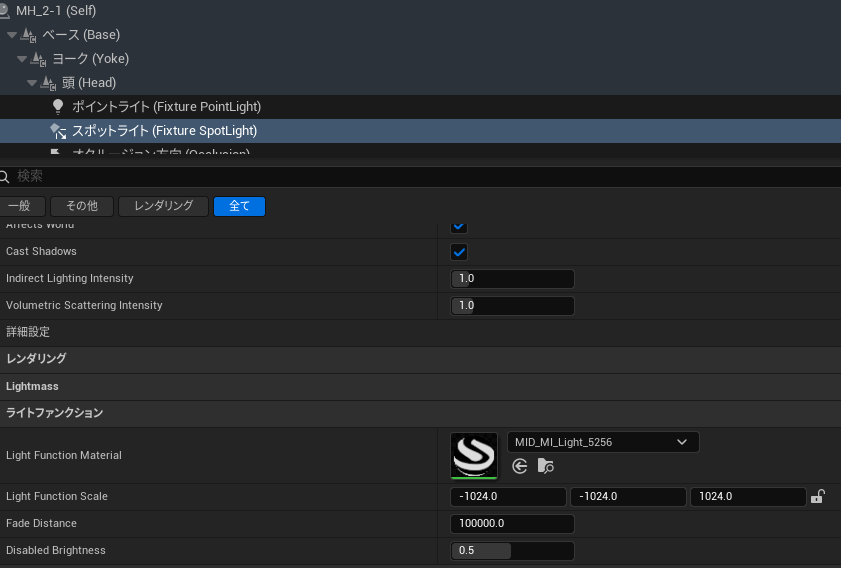
Task: Click the Disabled Brightness 0.5 slider
Action: pyautogui.click(x=512, y=551)
